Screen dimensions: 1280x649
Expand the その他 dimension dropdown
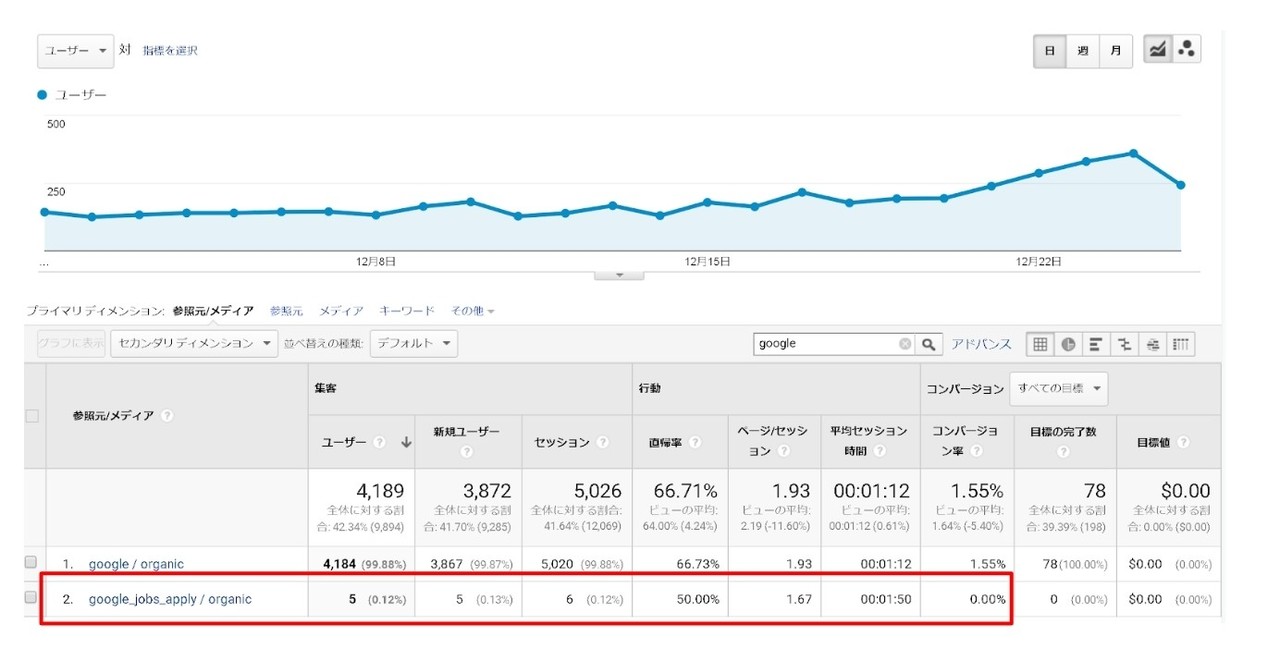[x=472, y=312]
